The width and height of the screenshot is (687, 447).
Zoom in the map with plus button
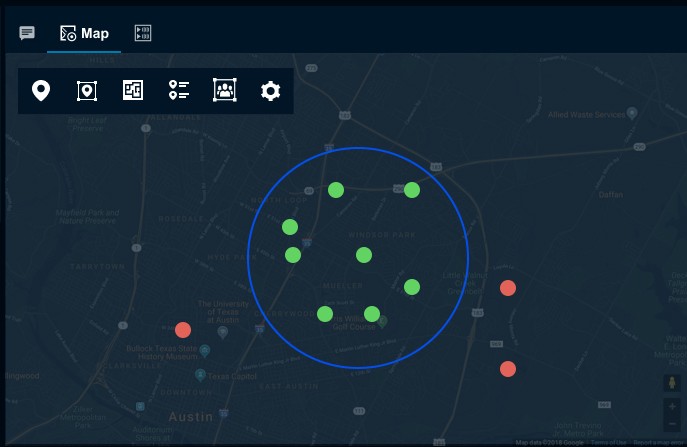click(672, 407)
